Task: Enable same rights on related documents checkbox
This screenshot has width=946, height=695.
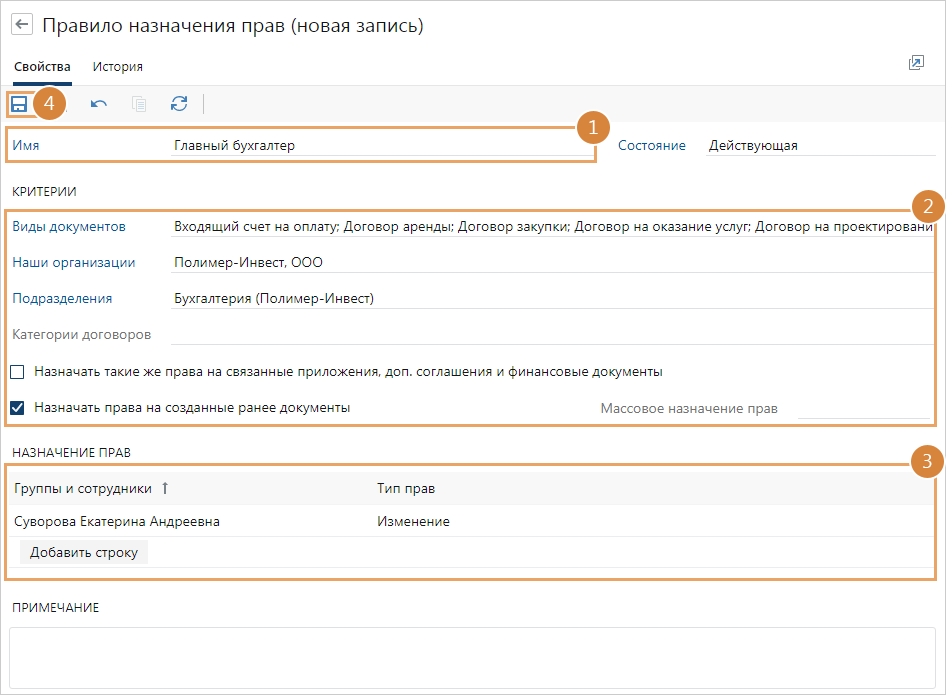Action: 18,372
